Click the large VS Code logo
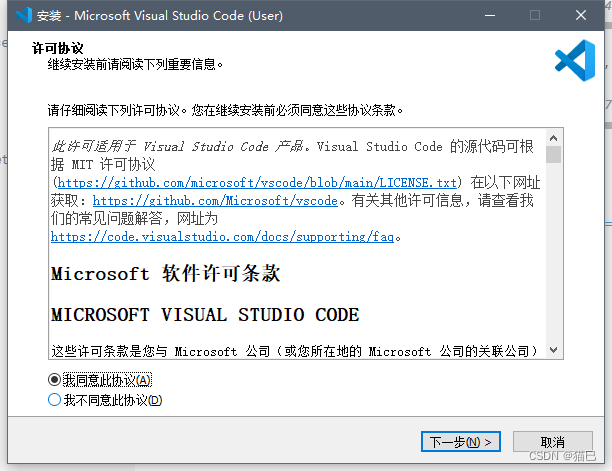The image size is (612, 471). click(575, 61)
